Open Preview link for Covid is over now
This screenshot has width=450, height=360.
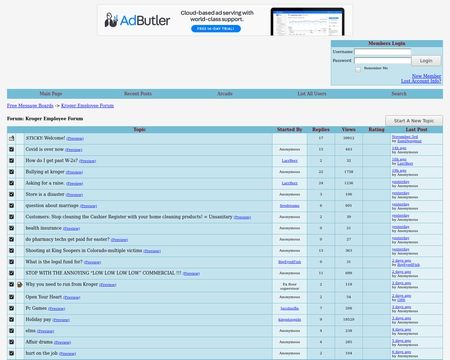pyautogui.click(x=73, y=150)
